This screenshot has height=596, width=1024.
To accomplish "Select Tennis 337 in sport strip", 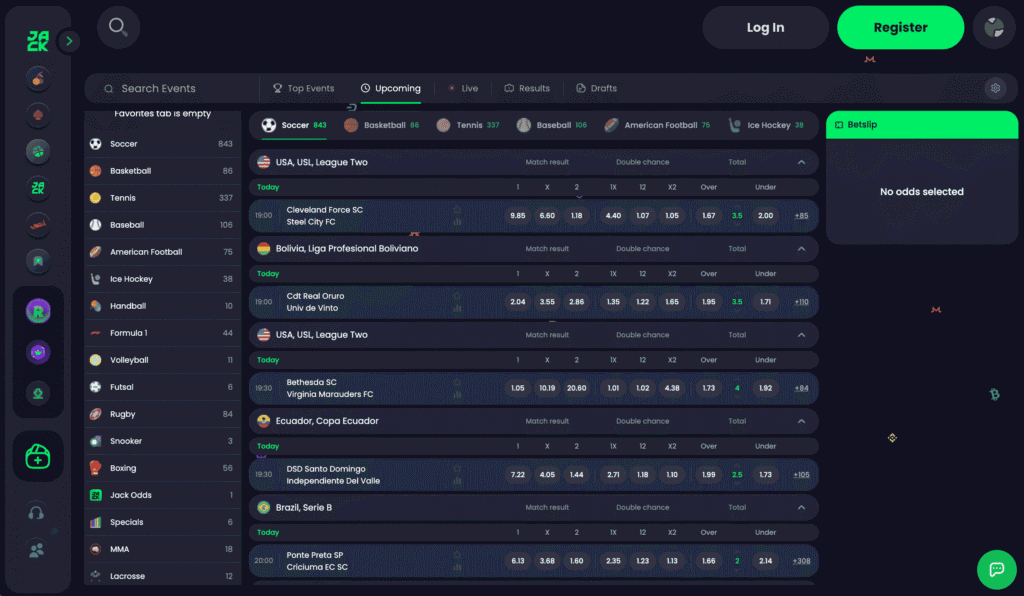I will coord(468,125).
